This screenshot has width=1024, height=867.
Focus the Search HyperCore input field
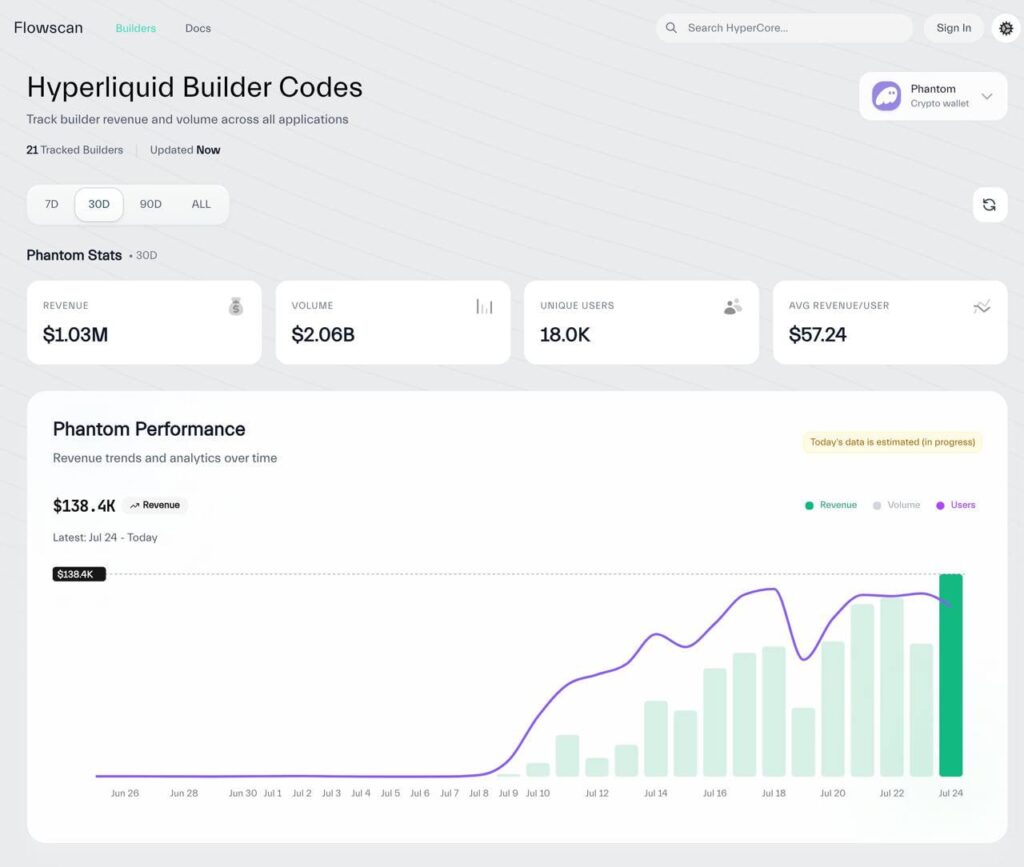(x=790, y=28)
